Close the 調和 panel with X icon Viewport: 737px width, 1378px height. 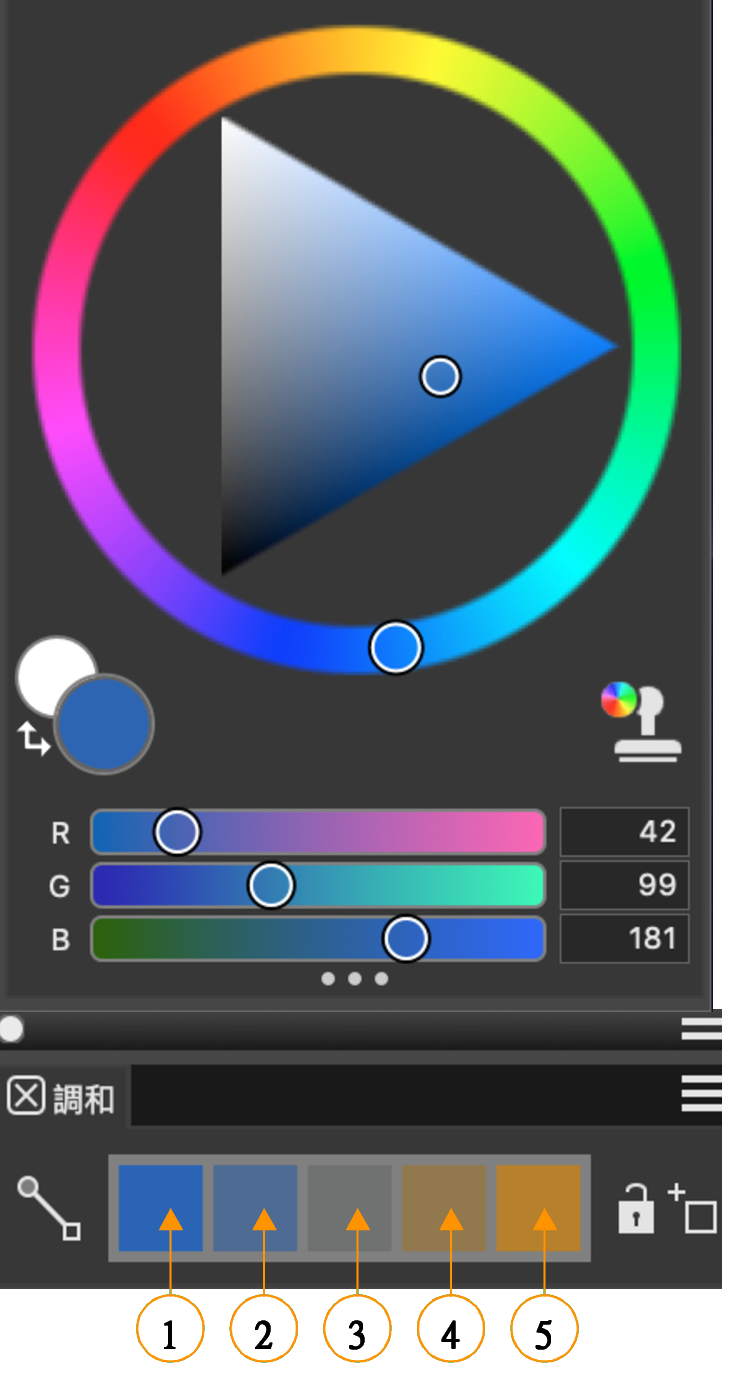[x=26, y=1097]
